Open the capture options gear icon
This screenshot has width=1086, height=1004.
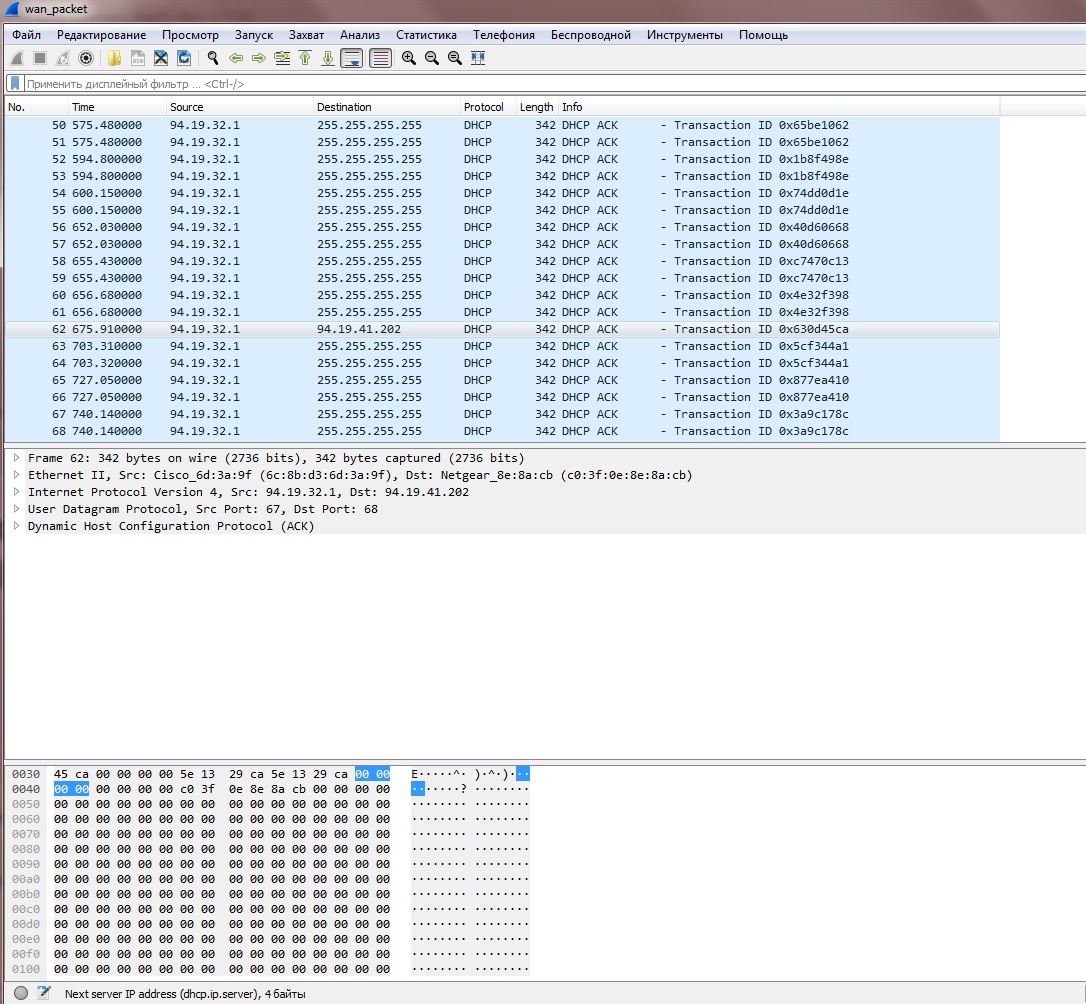click(x=86, y=58)
